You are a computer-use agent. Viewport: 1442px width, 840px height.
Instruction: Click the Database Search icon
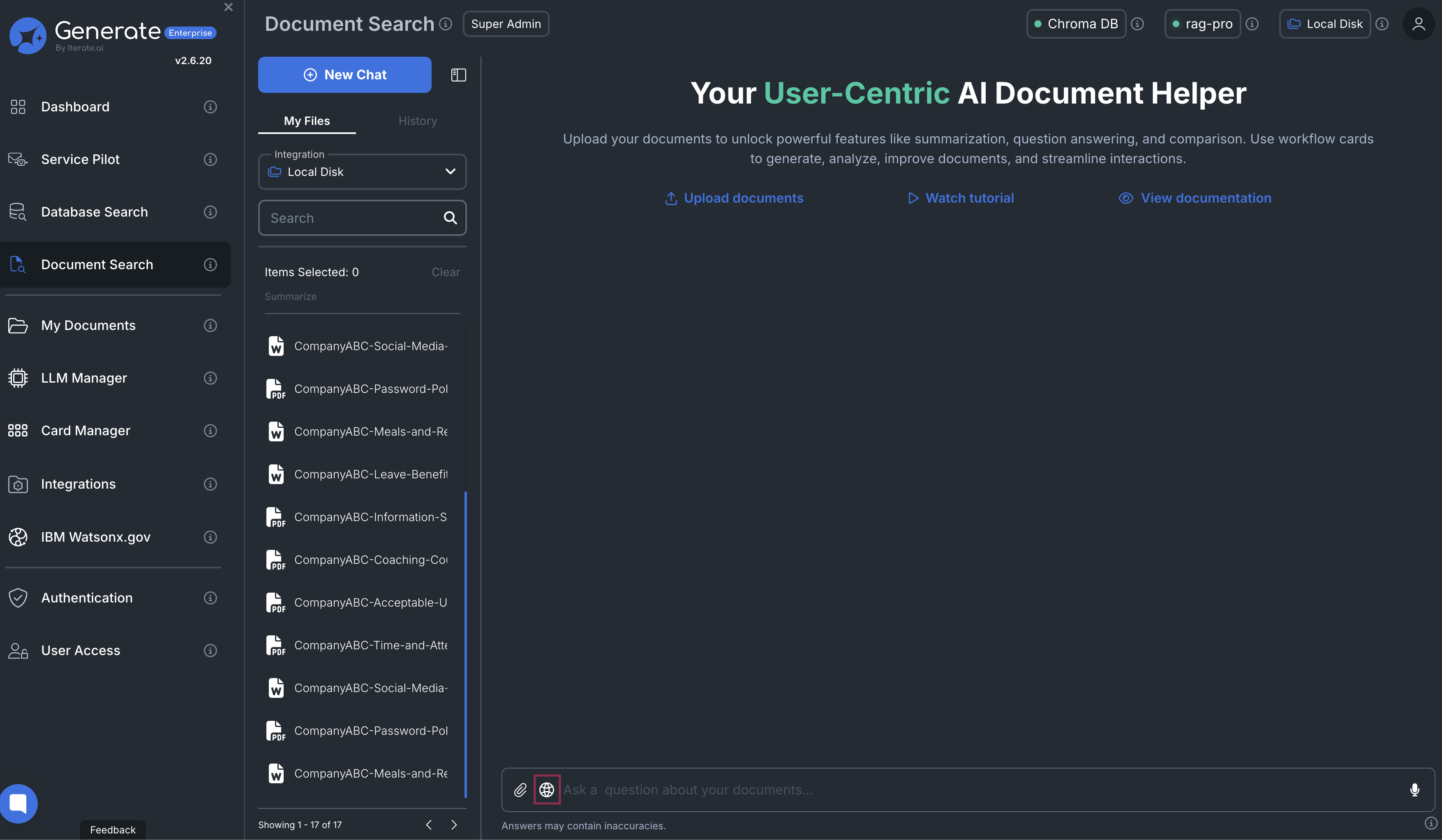[x=18, y=212]
